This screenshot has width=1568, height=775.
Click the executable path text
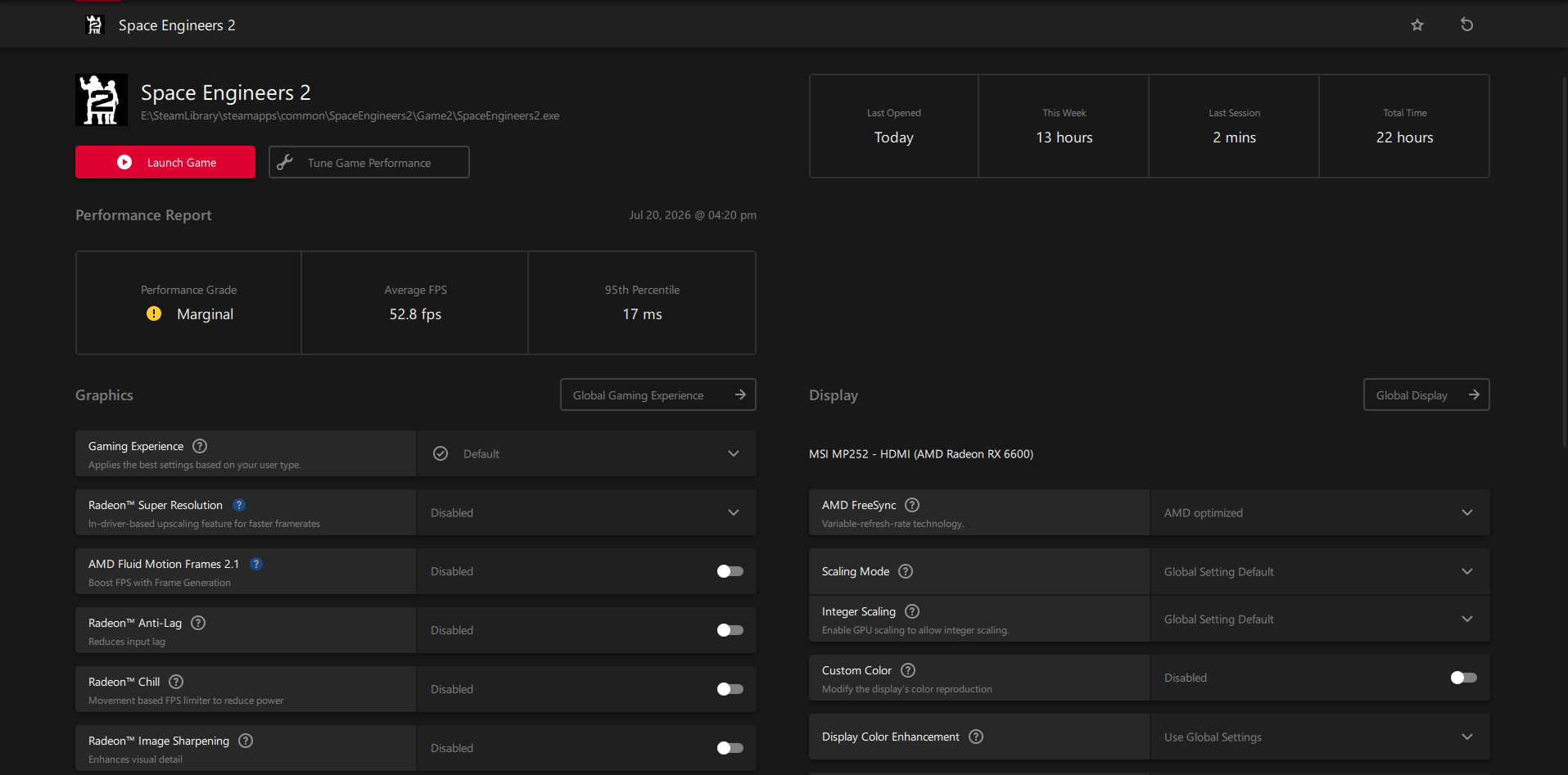(350, 115)
